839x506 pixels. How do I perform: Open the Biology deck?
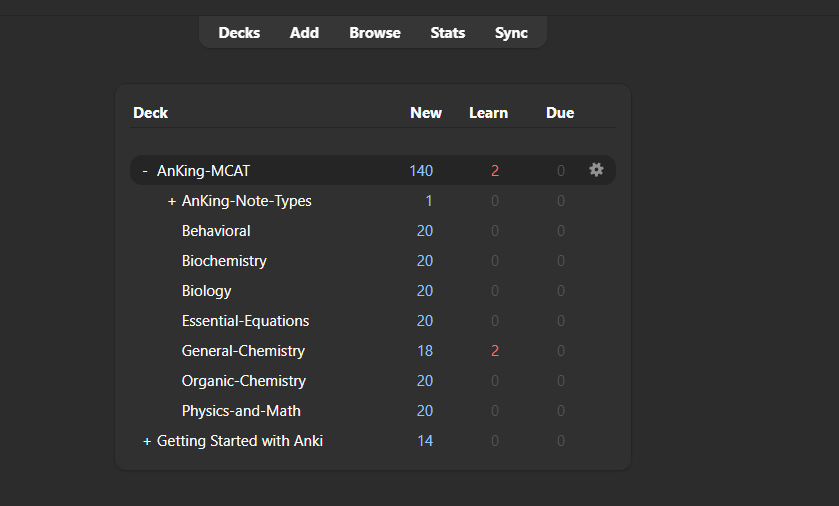(x=206, y=291)
